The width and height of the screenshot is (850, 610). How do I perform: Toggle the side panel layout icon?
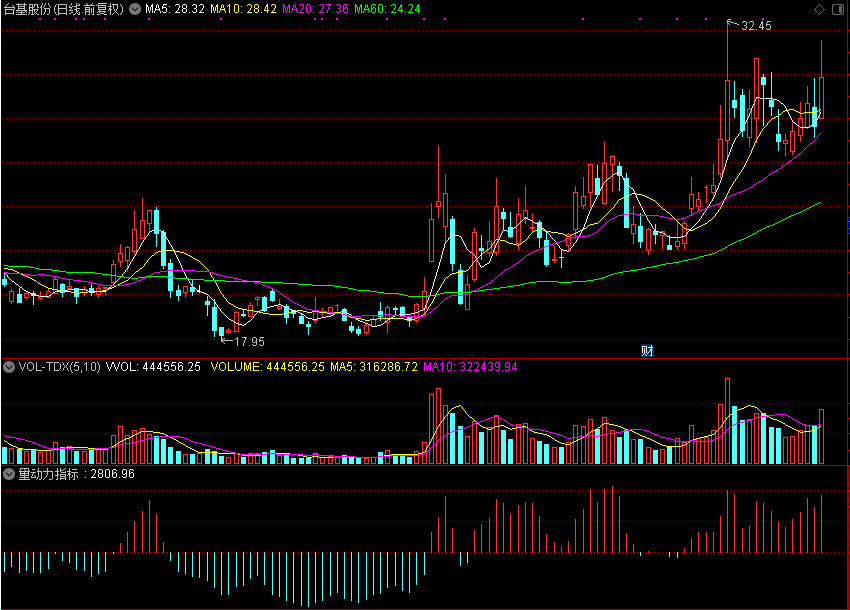point(838,9)
